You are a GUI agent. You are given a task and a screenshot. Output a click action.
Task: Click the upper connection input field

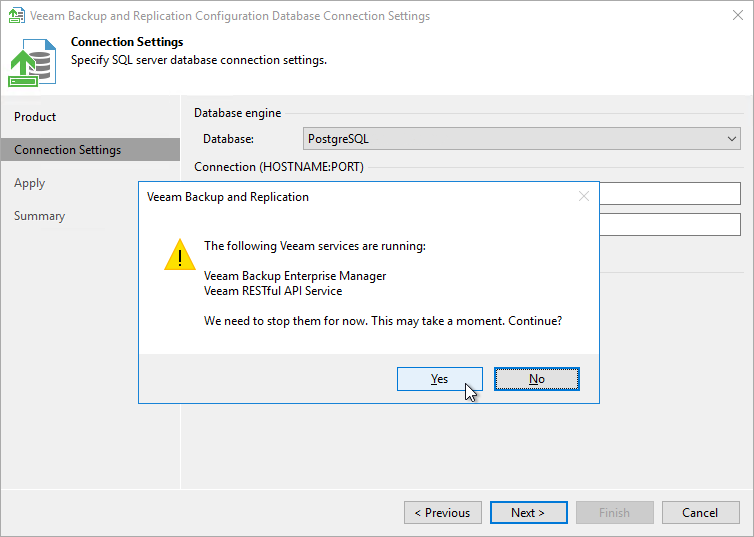click(x=669, y=193)
